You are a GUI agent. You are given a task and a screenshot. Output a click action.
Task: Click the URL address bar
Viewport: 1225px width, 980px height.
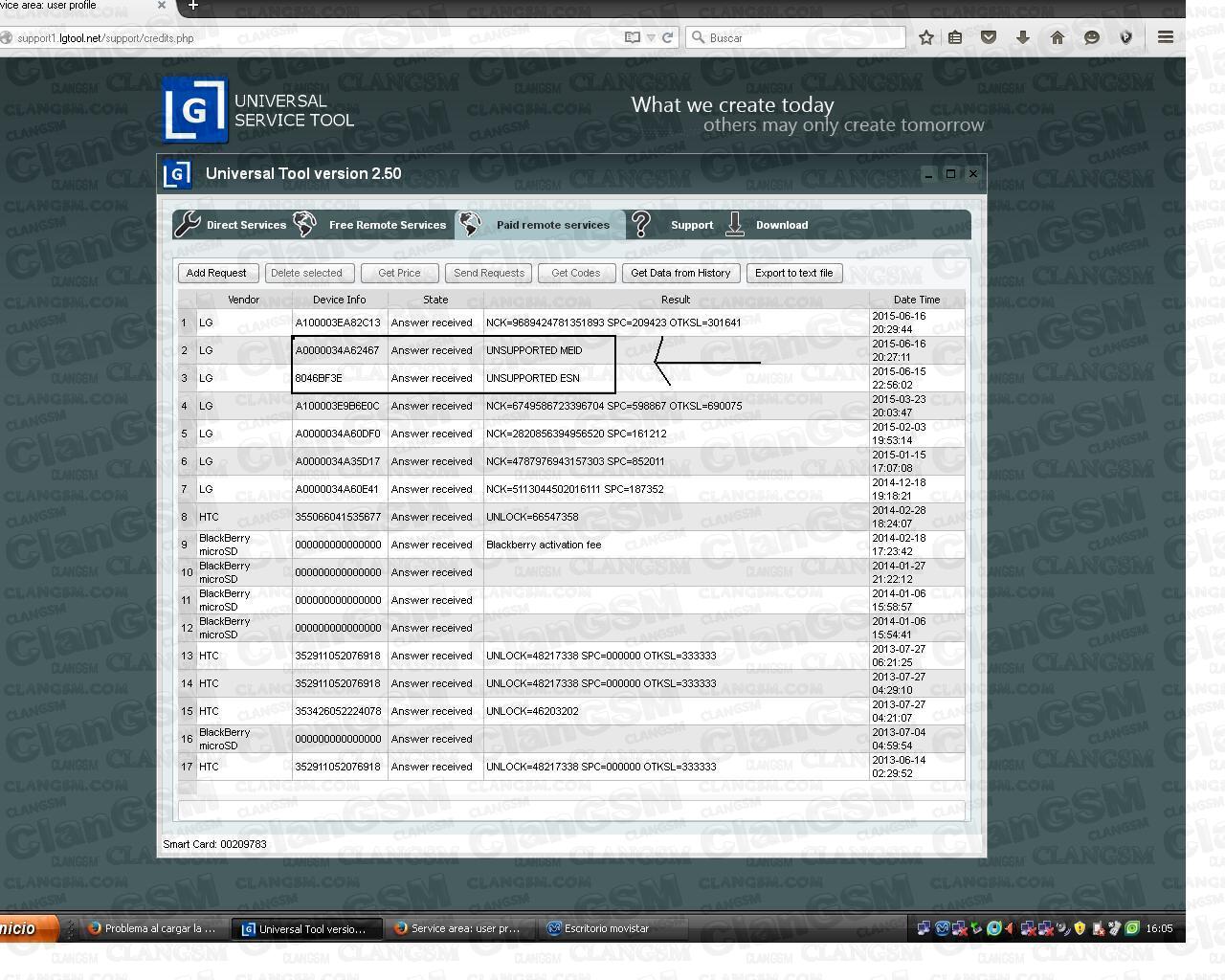coord(316,38)
